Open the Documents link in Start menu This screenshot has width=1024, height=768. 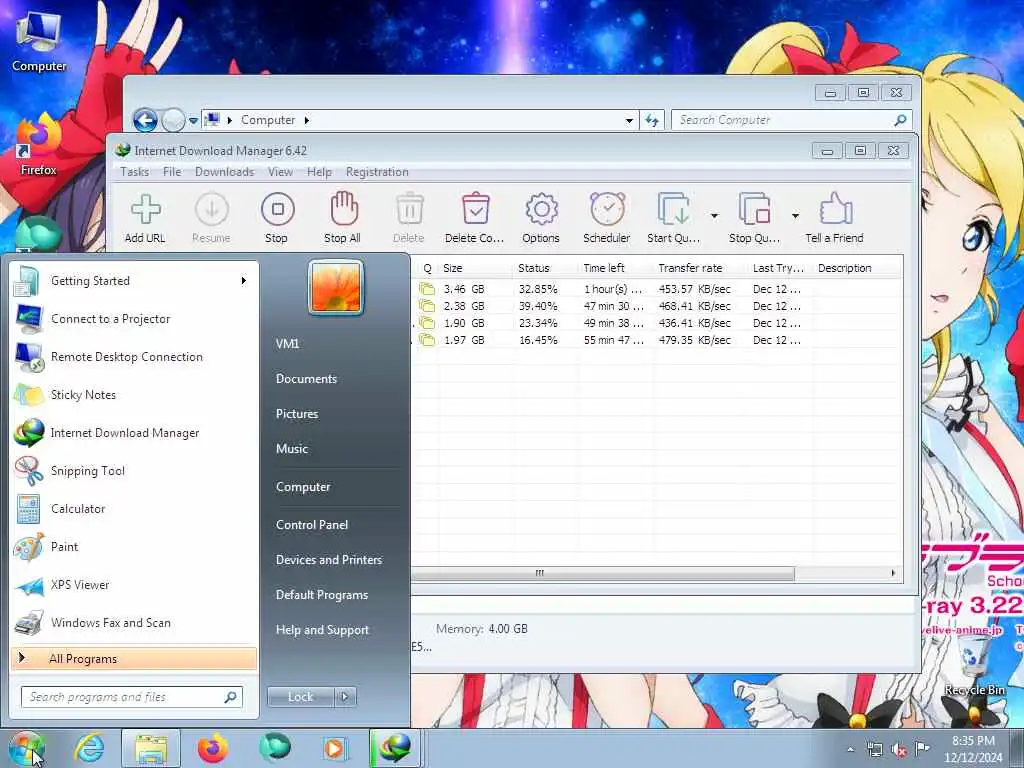306,379
